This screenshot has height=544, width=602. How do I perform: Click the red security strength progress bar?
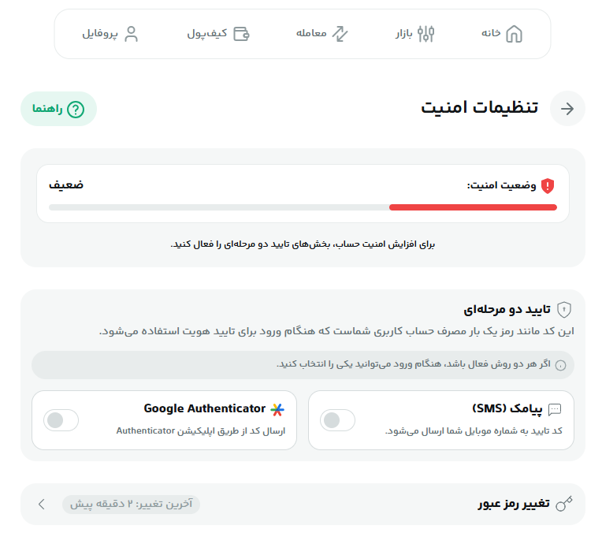(473, 207)
